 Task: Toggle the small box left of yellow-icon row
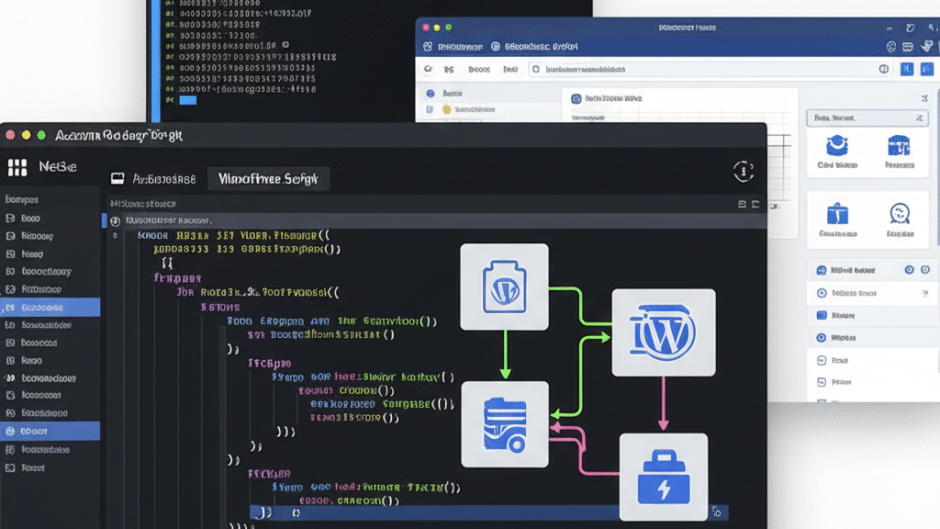[x=429, y=109]
